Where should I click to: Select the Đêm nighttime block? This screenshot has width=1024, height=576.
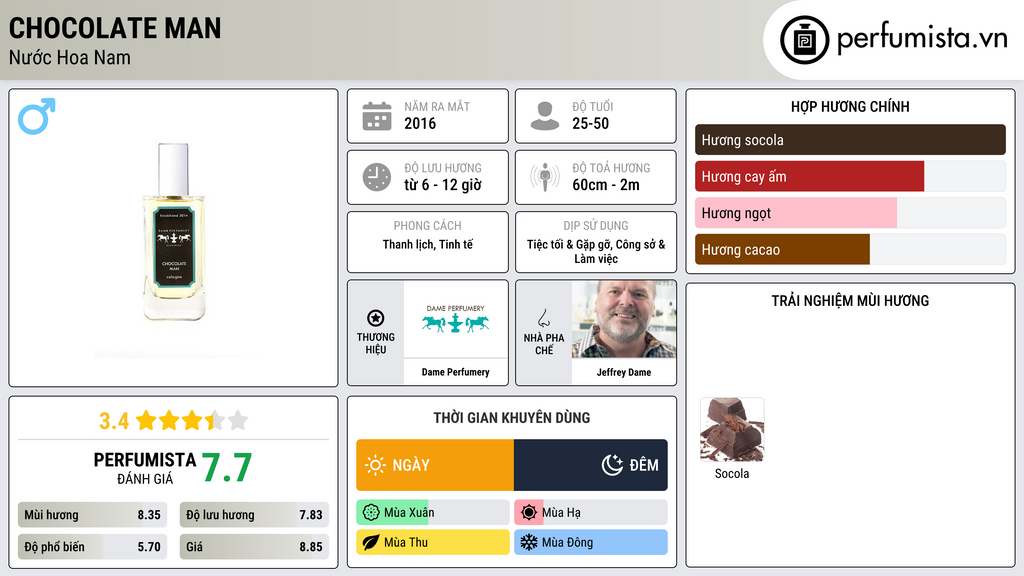point(590,465)
